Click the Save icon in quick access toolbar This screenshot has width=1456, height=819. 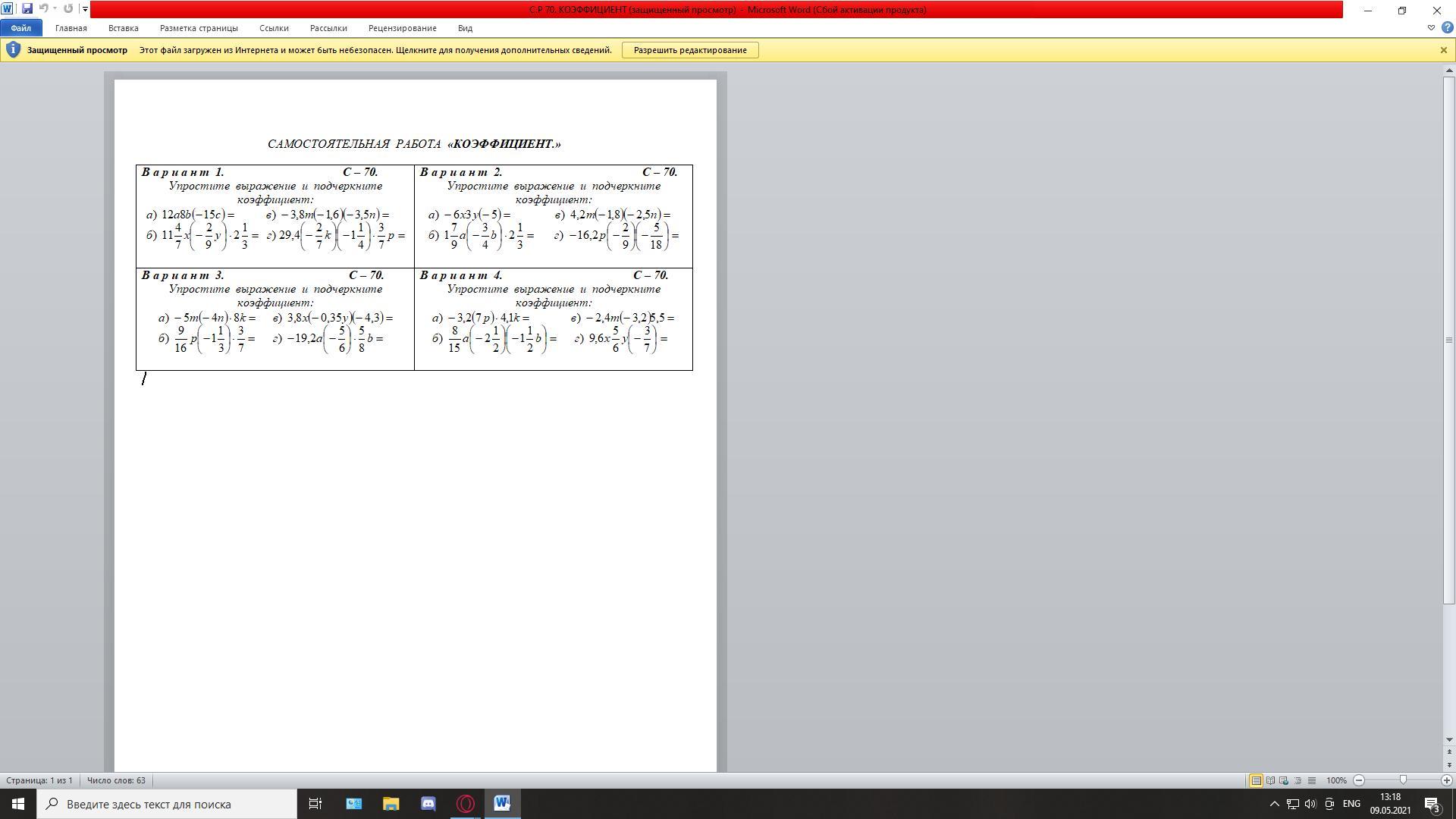(x=27, y=9)
